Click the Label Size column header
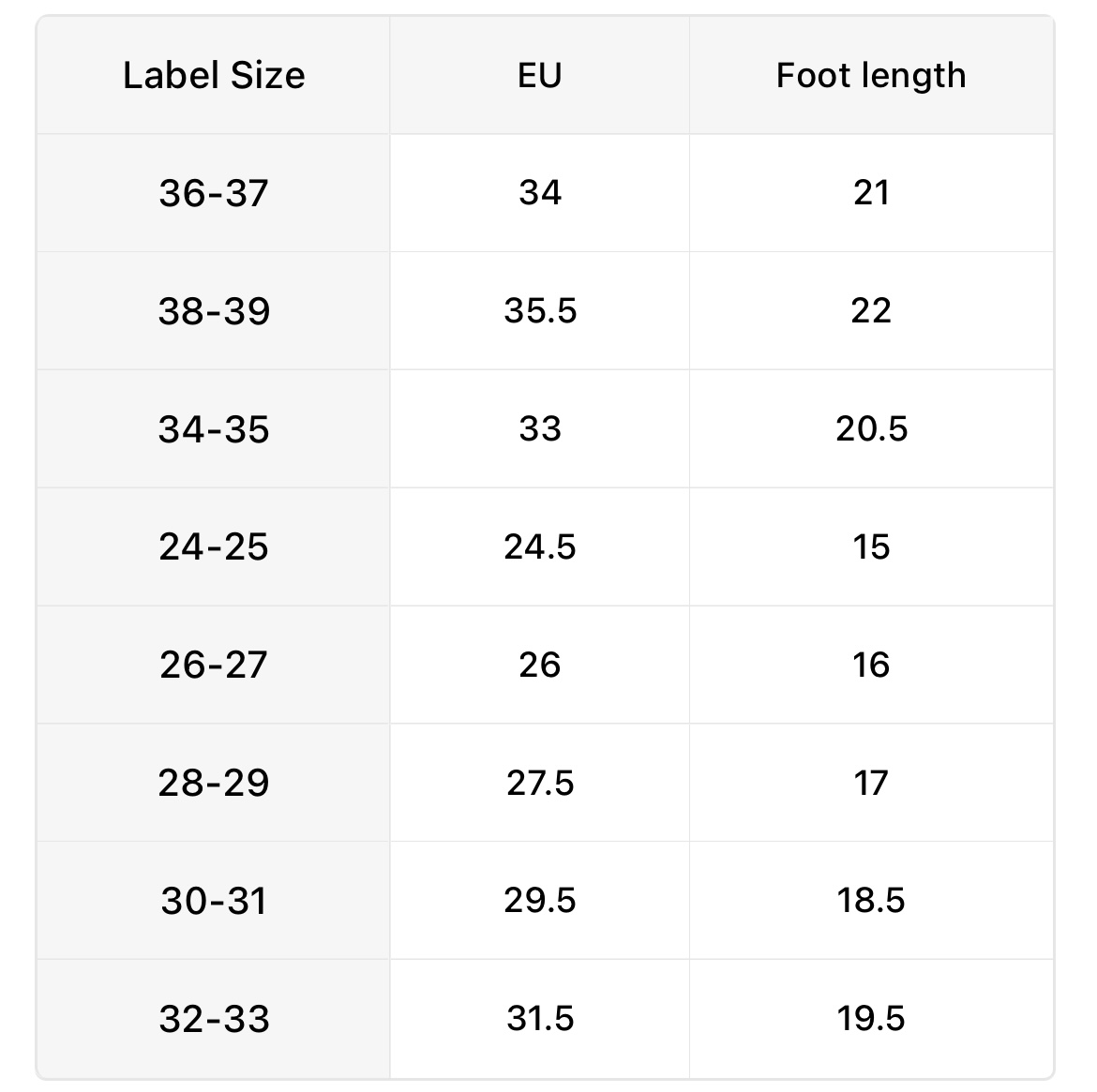Image resolution: width=1097 pixels, height=1092 pixels. [x=214, y=76]
